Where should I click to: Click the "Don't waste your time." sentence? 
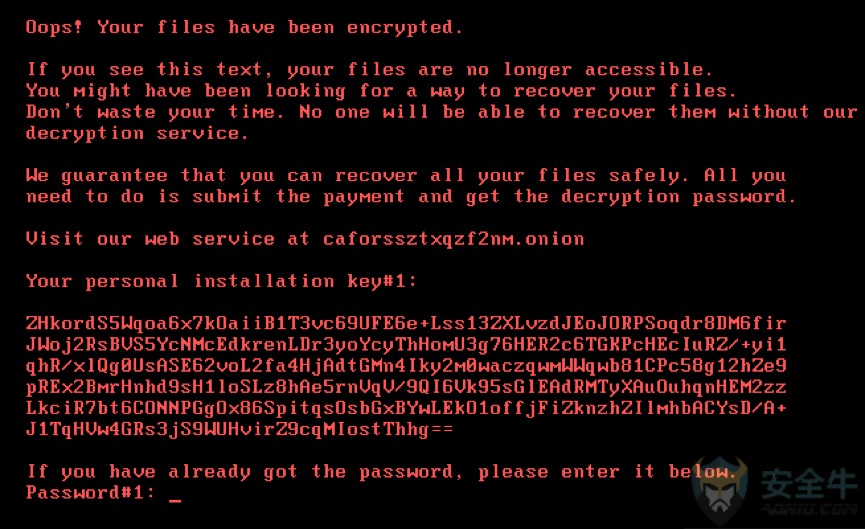pos(155,112)
